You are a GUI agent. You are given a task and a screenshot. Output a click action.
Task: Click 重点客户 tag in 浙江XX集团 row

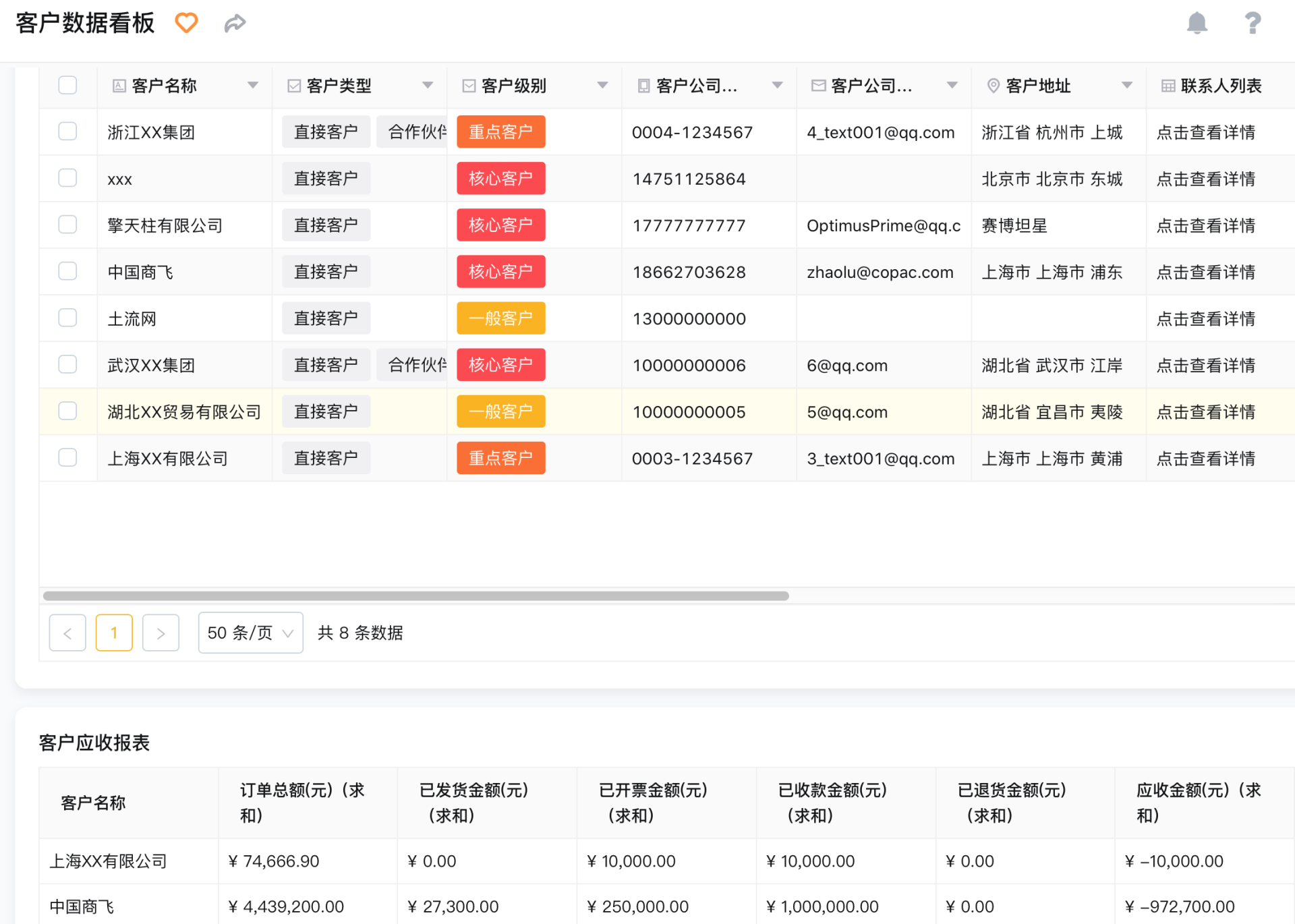[500, 132]
